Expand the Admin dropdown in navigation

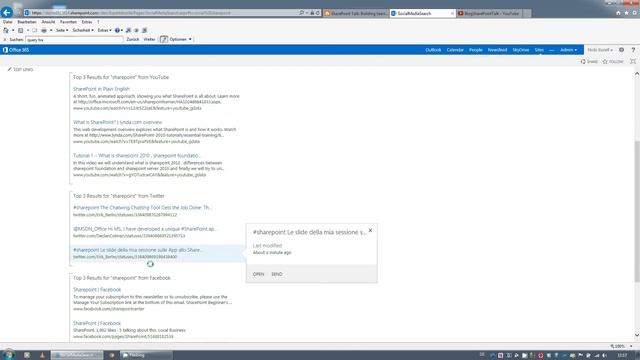point(568,50)
